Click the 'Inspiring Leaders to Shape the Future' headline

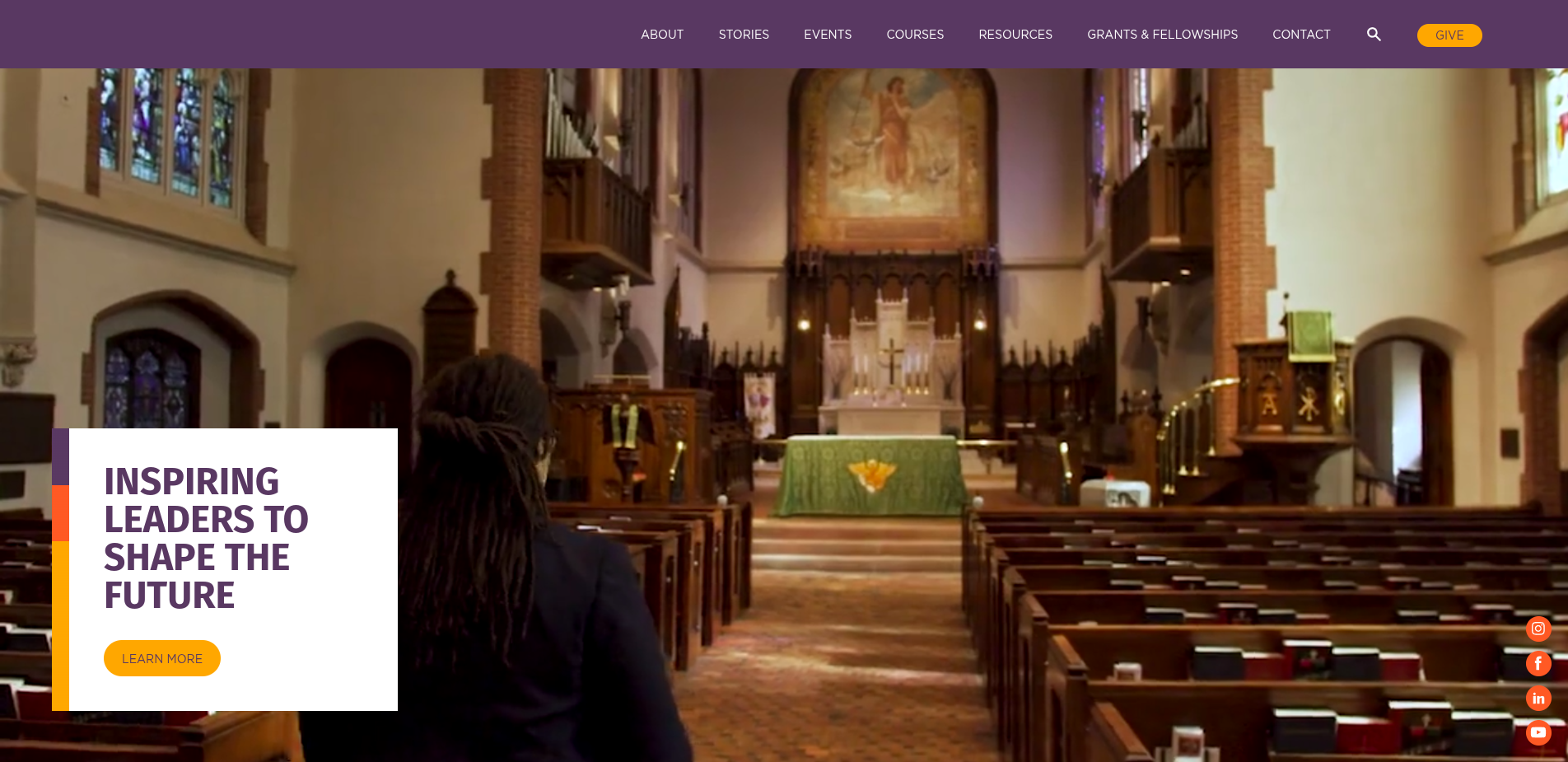click(207, 539)
